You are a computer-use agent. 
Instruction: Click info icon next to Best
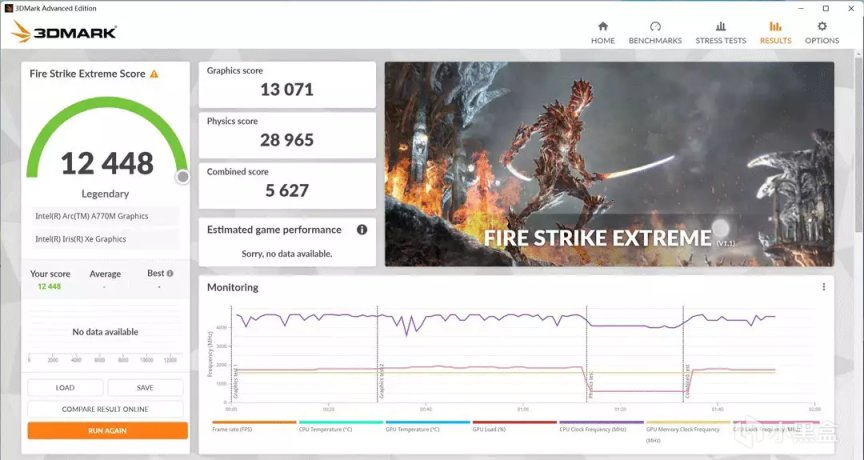pos(170,273)
